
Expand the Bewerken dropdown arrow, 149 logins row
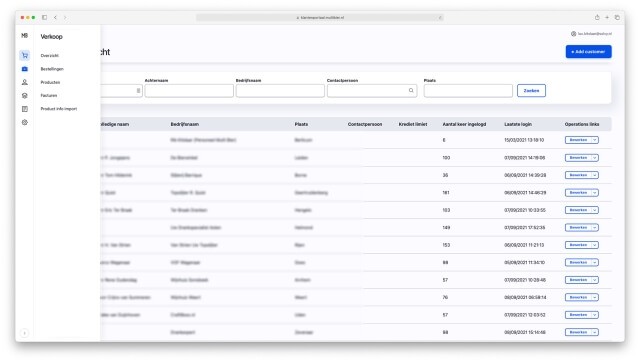point(595,227)
